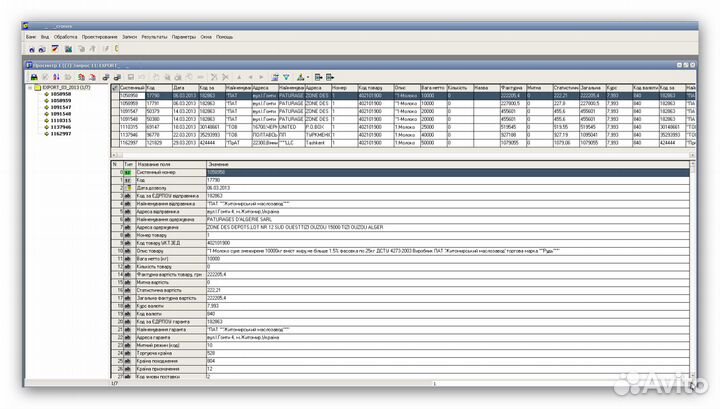This screenshot has width=720, height=409.
Task: Select record 1091547 in the tree
Action: pyautogui.click(x=61, y=107)
